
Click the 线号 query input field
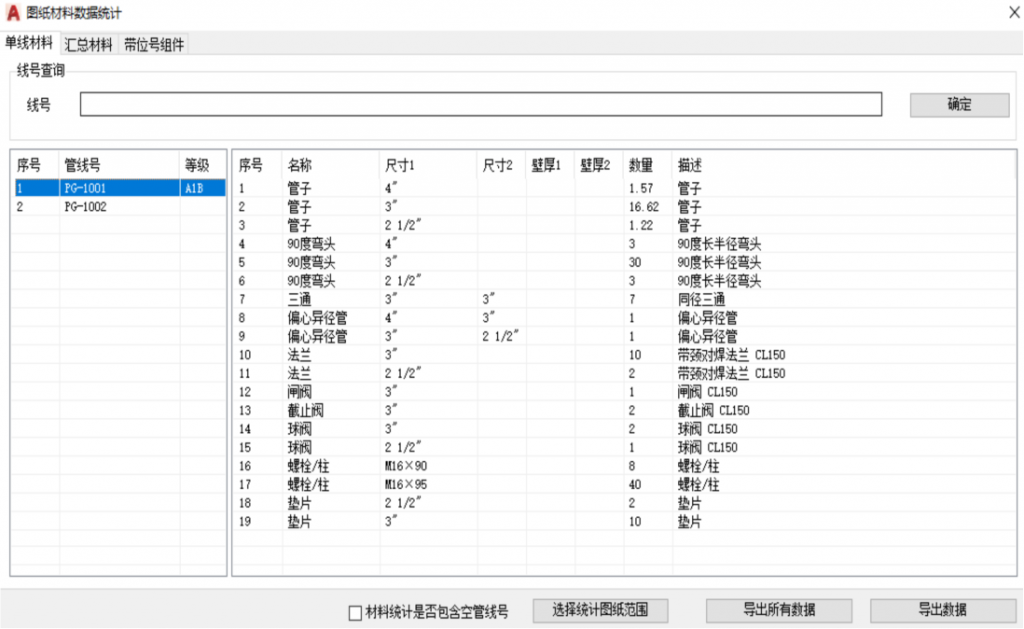[480, 104]
